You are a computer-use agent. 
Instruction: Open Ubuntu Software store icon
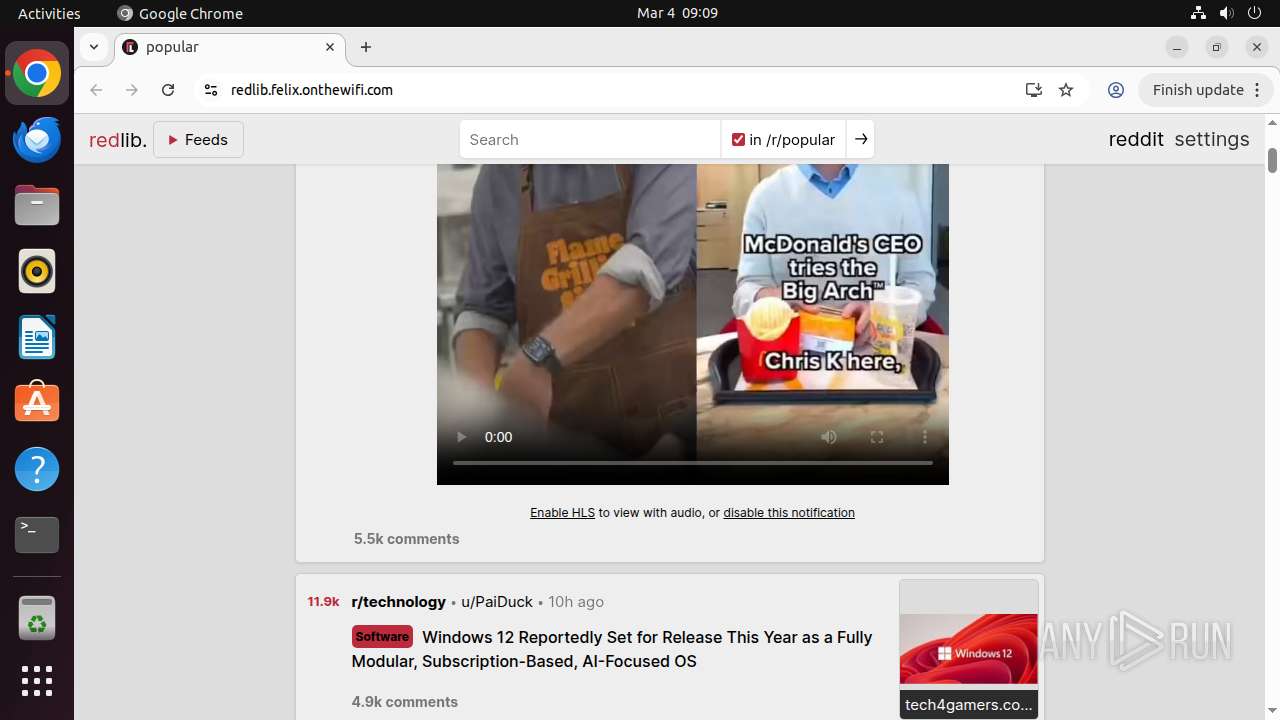coord(37,403)
